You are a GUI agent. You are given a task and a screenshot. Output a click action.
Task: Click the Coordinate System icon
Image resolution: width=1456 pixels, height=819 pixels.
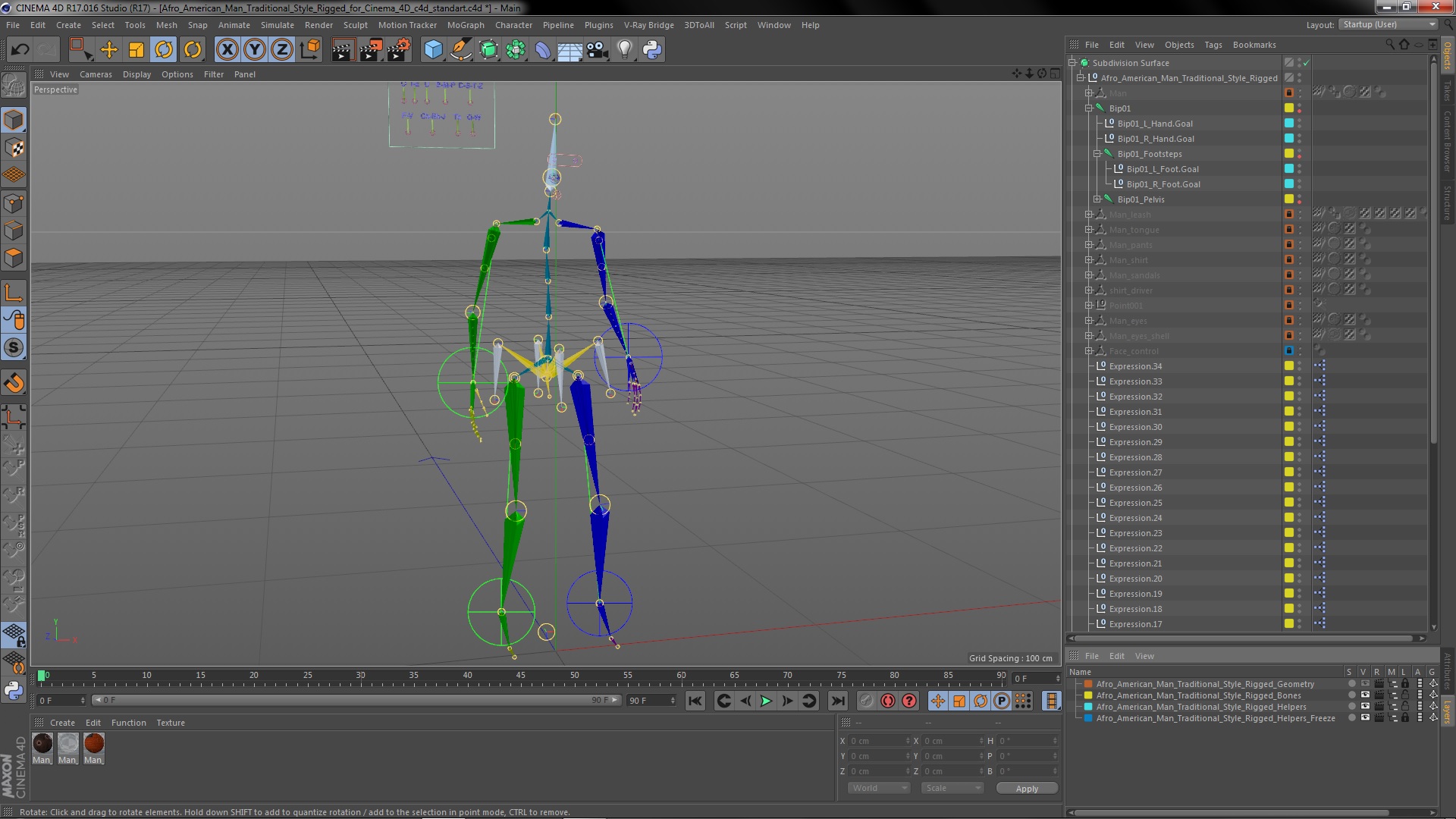pyautogui.click(x=310, y=50)
